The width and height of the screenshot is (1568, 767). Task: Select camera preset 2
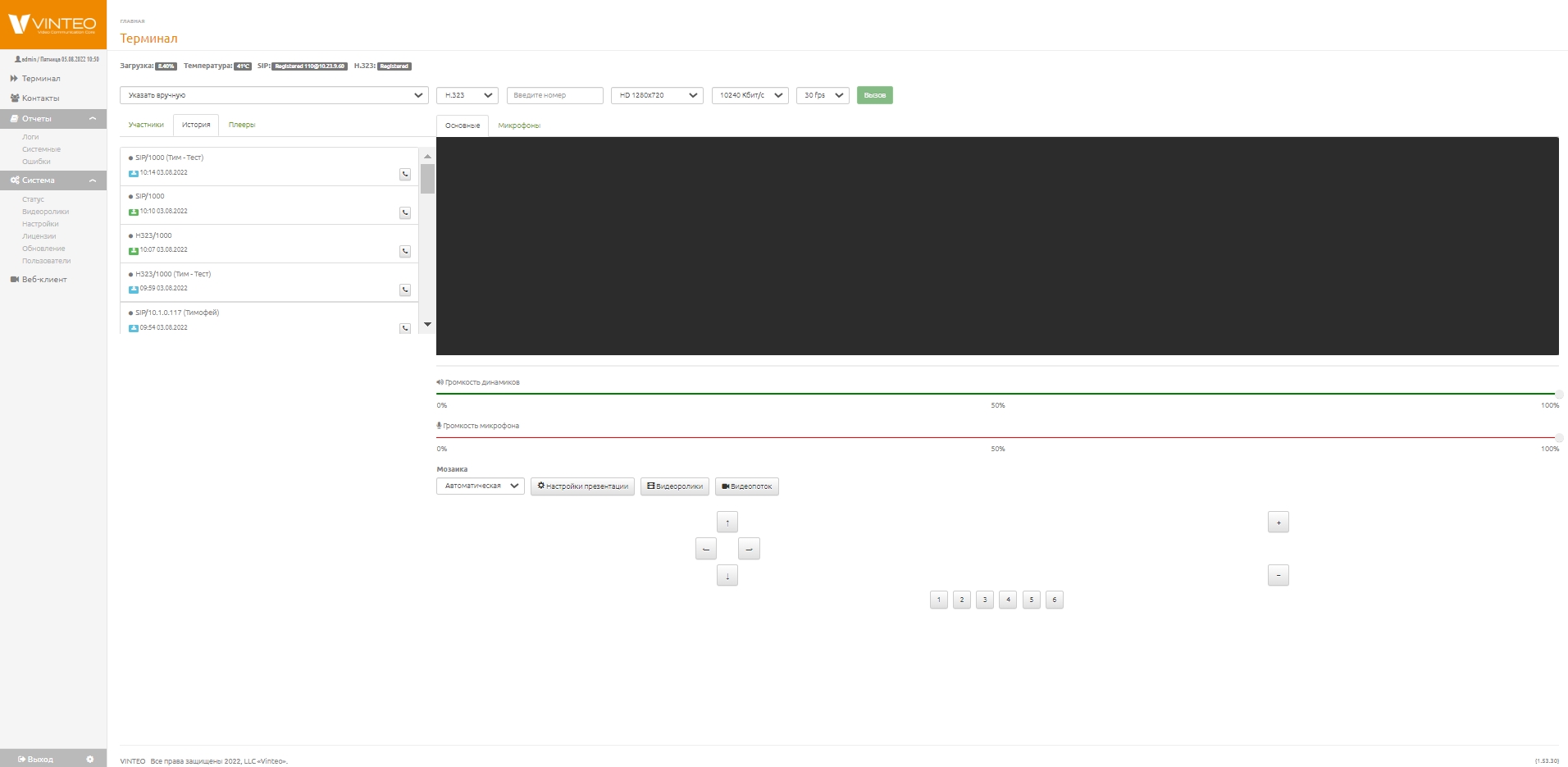962,600
